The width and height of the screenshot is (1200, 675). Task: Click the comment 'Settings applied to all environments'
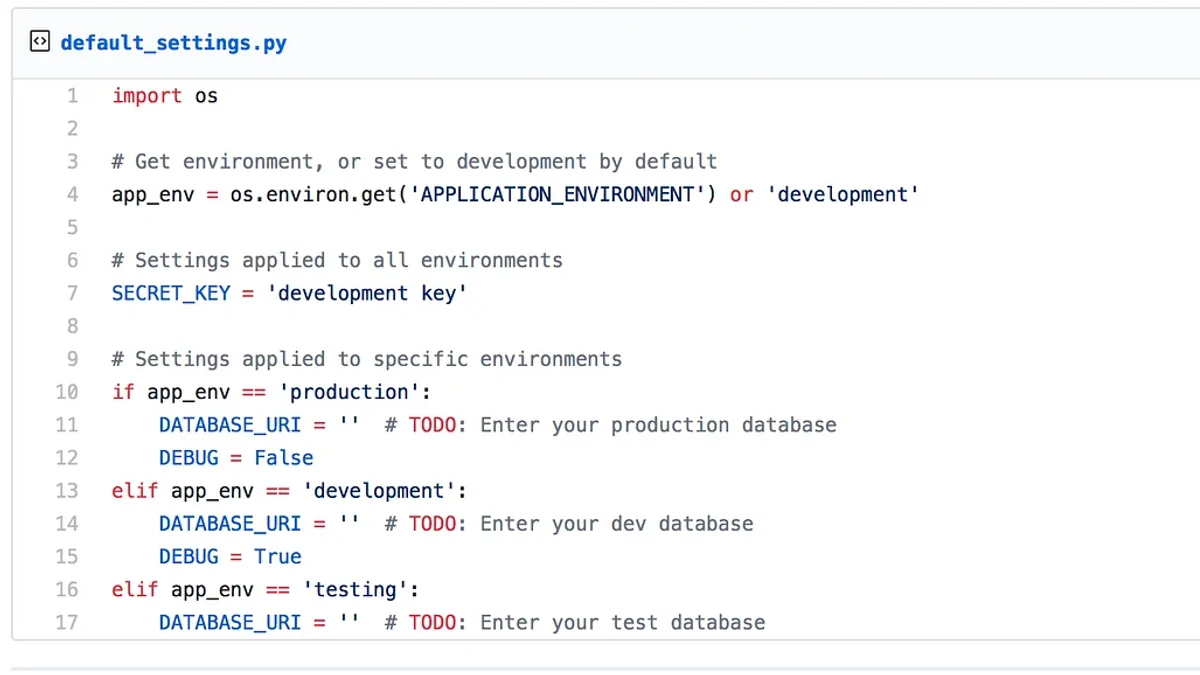click(x=337, y=261)
